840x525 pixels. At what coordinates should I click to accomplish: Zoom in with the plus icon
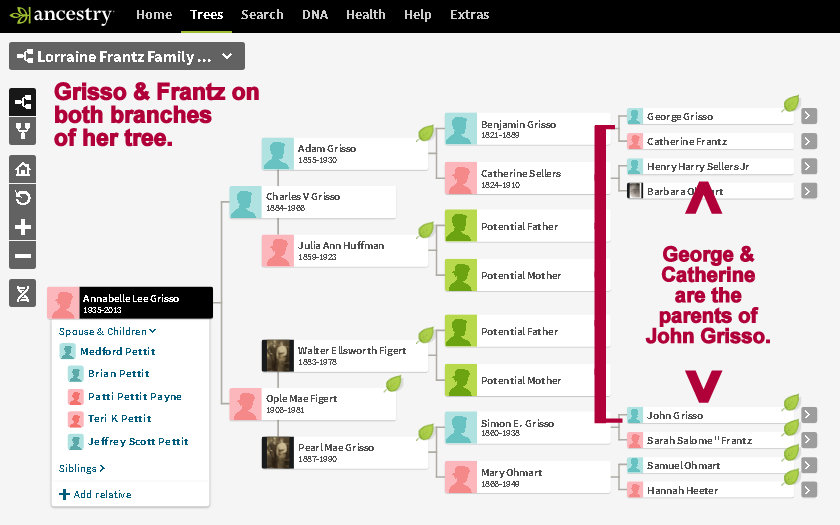click(x=23, y=226)
